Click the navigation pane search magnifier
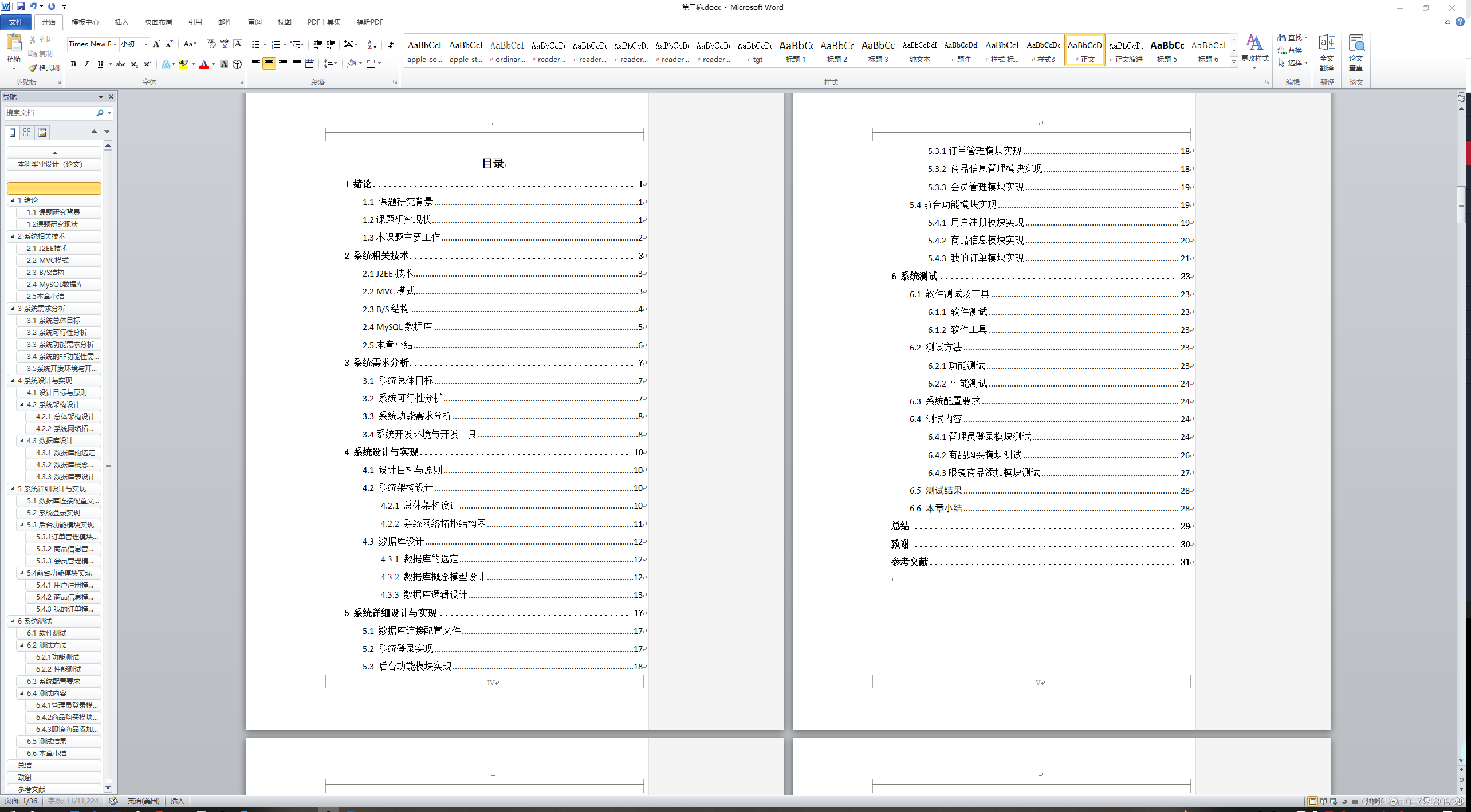This screenshot has height=812, width=1471. (100, 113)
